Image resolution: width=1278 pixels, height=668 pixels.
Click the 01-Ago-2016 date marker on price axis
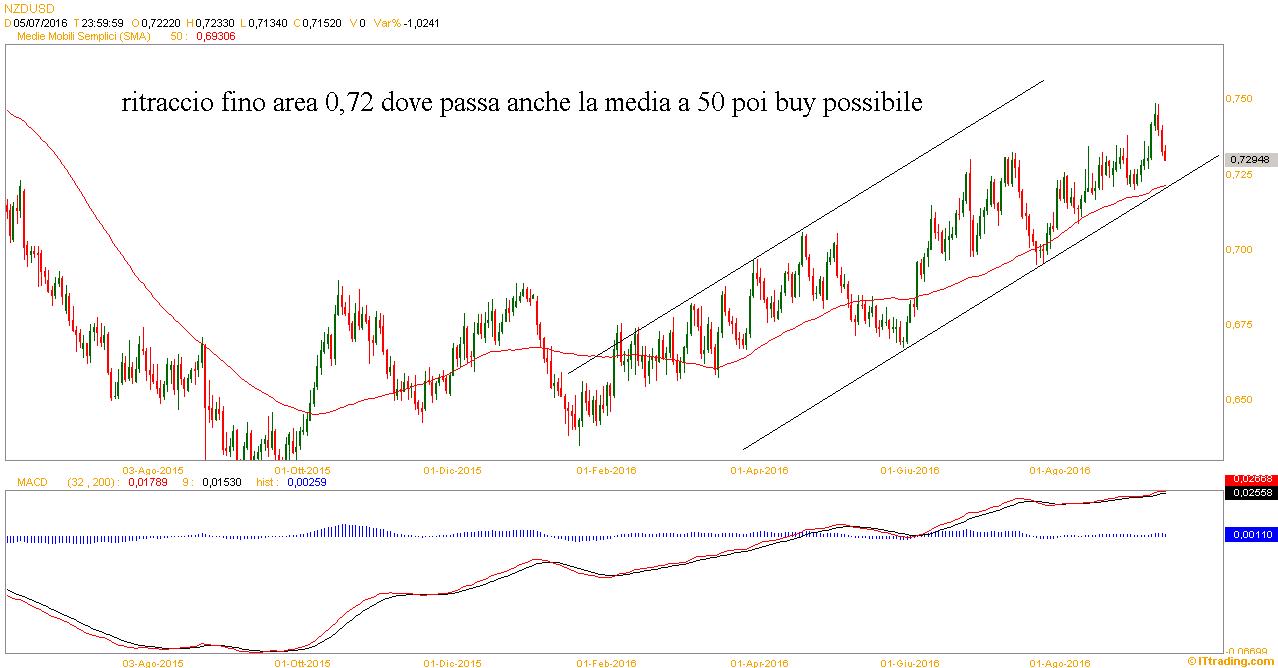coord(1059,469)
